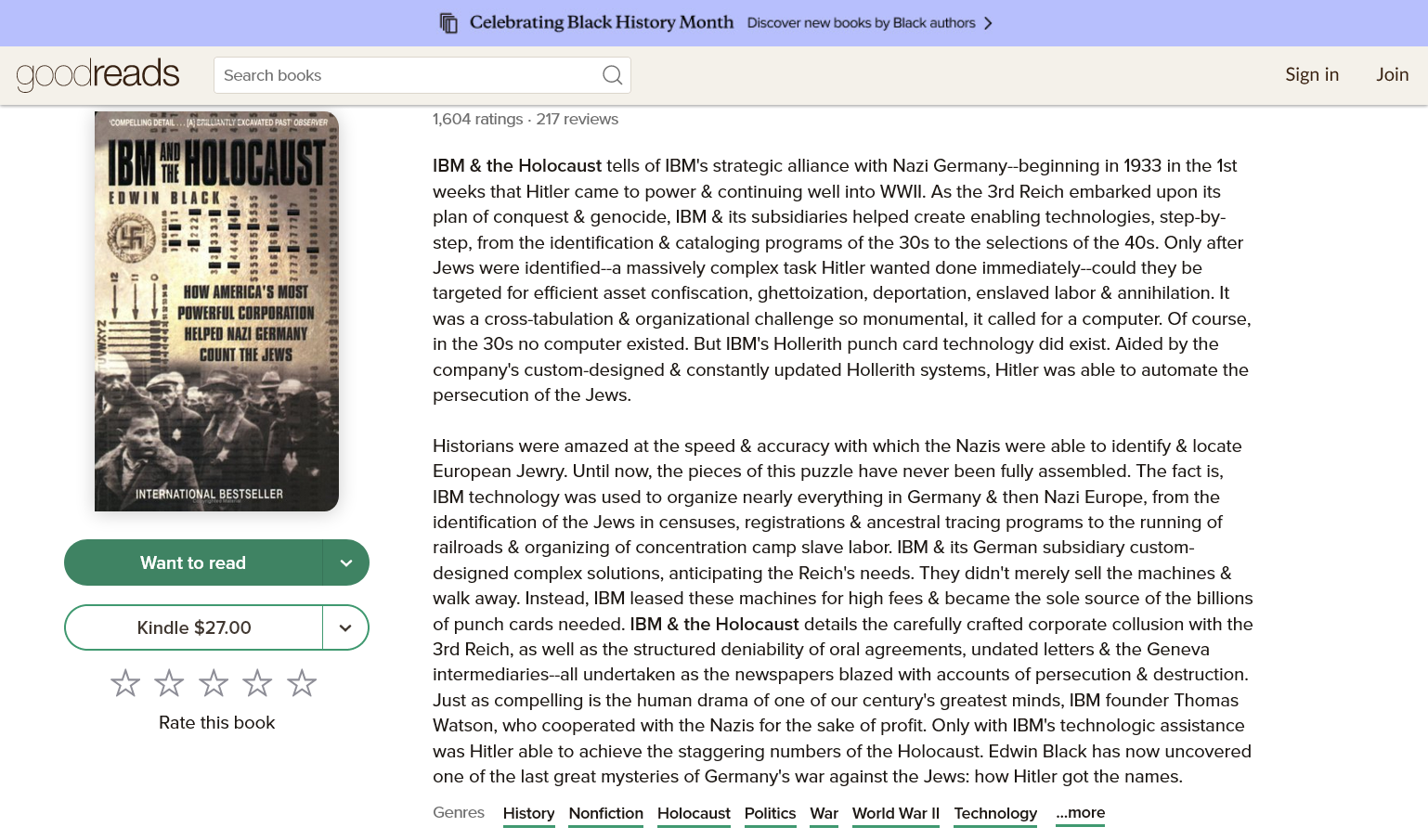Open the Holocaust genre

pos(694,814)
